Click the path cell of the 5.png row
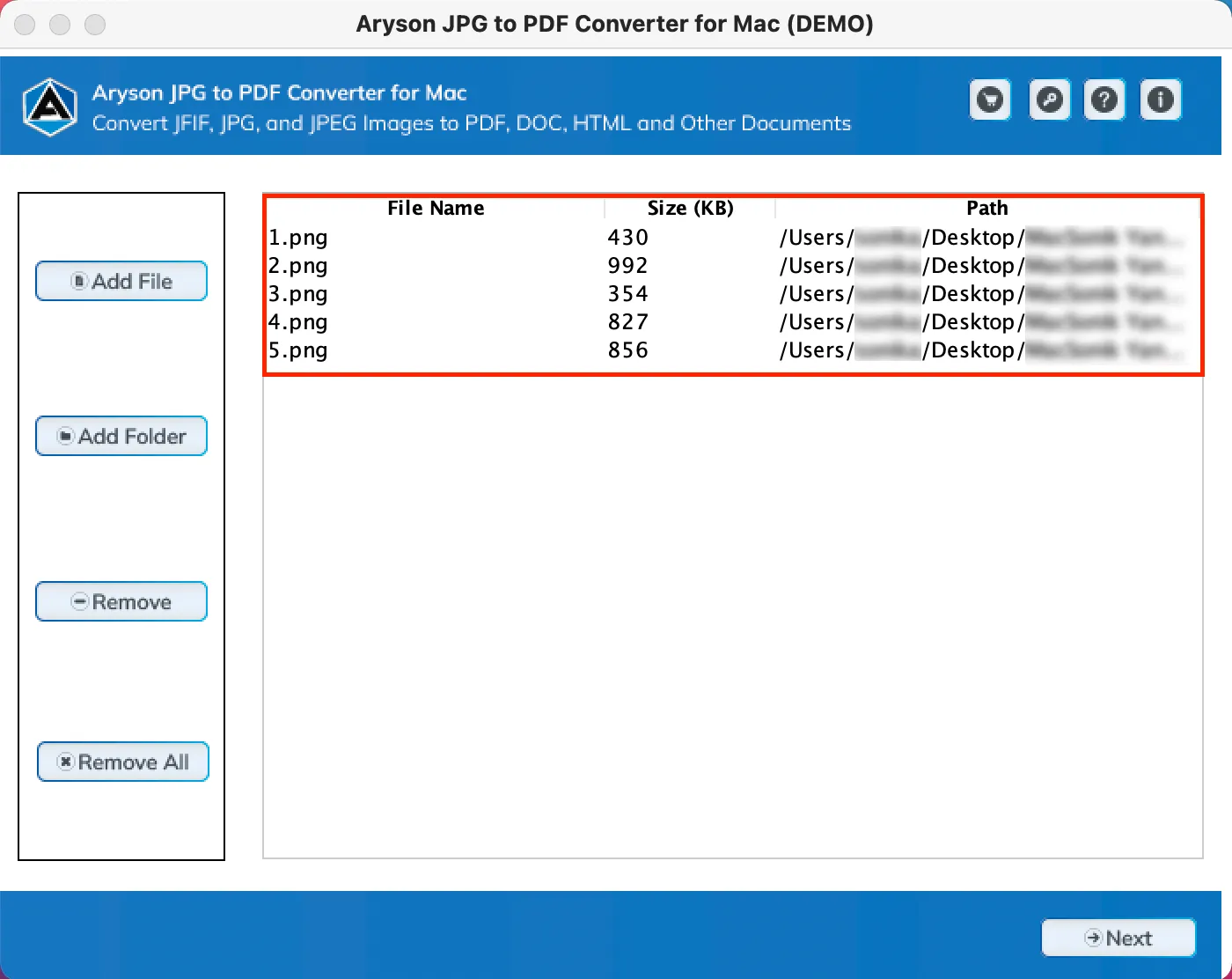The width and height of the screenshot is (1232, 979). [987, 350]
